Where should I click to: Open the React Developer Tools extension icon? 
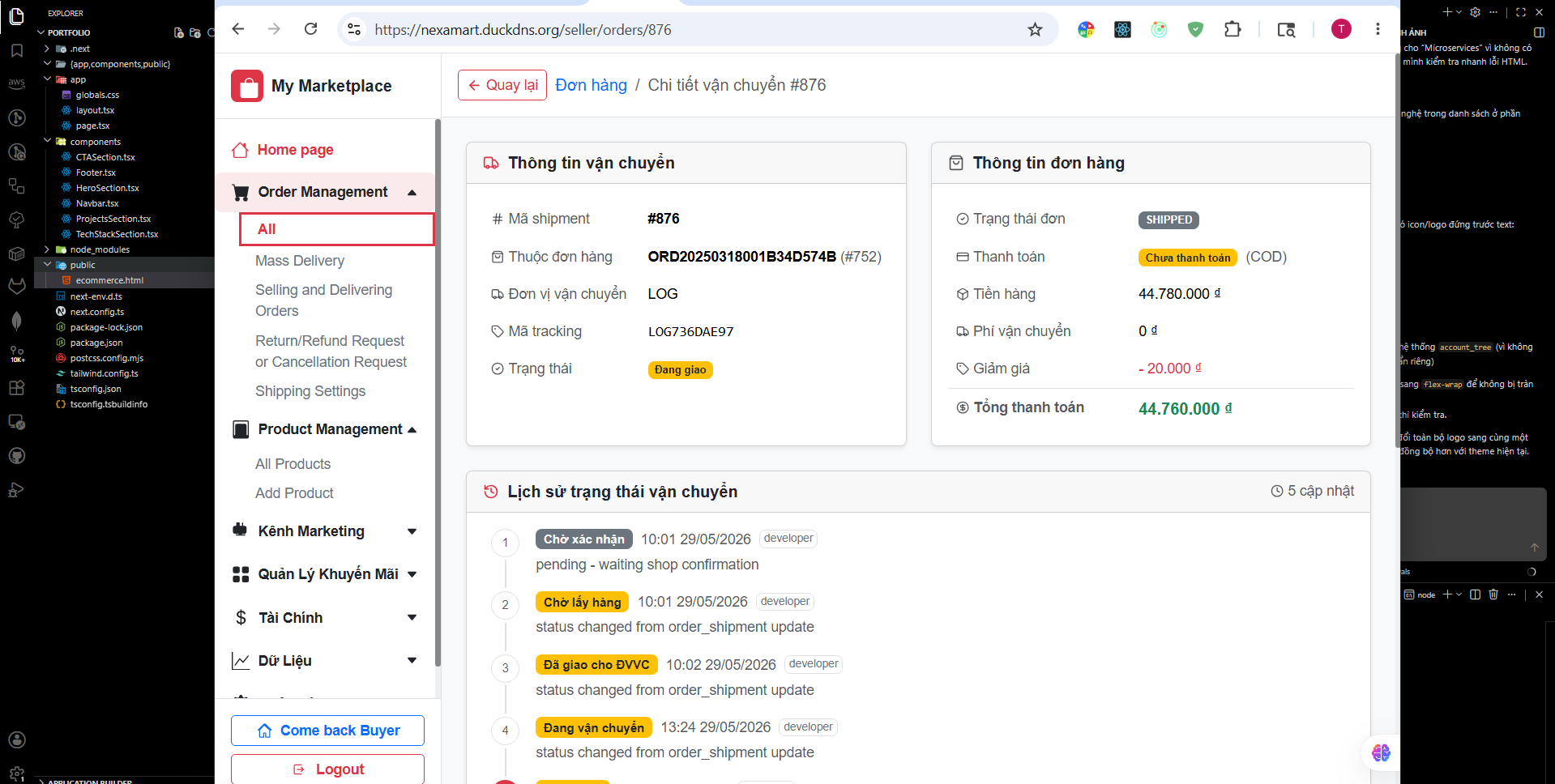[1122, 30]
